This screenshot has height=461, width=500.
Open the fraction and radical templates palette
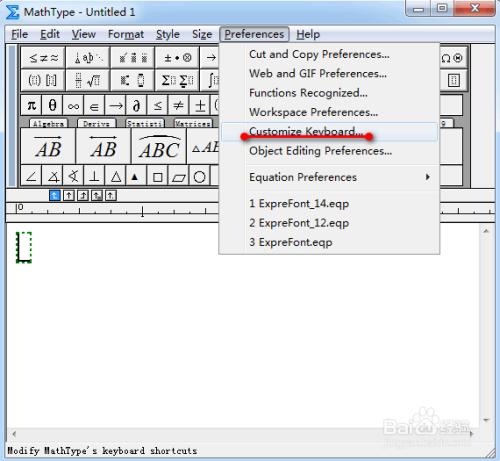click(88, 80)
